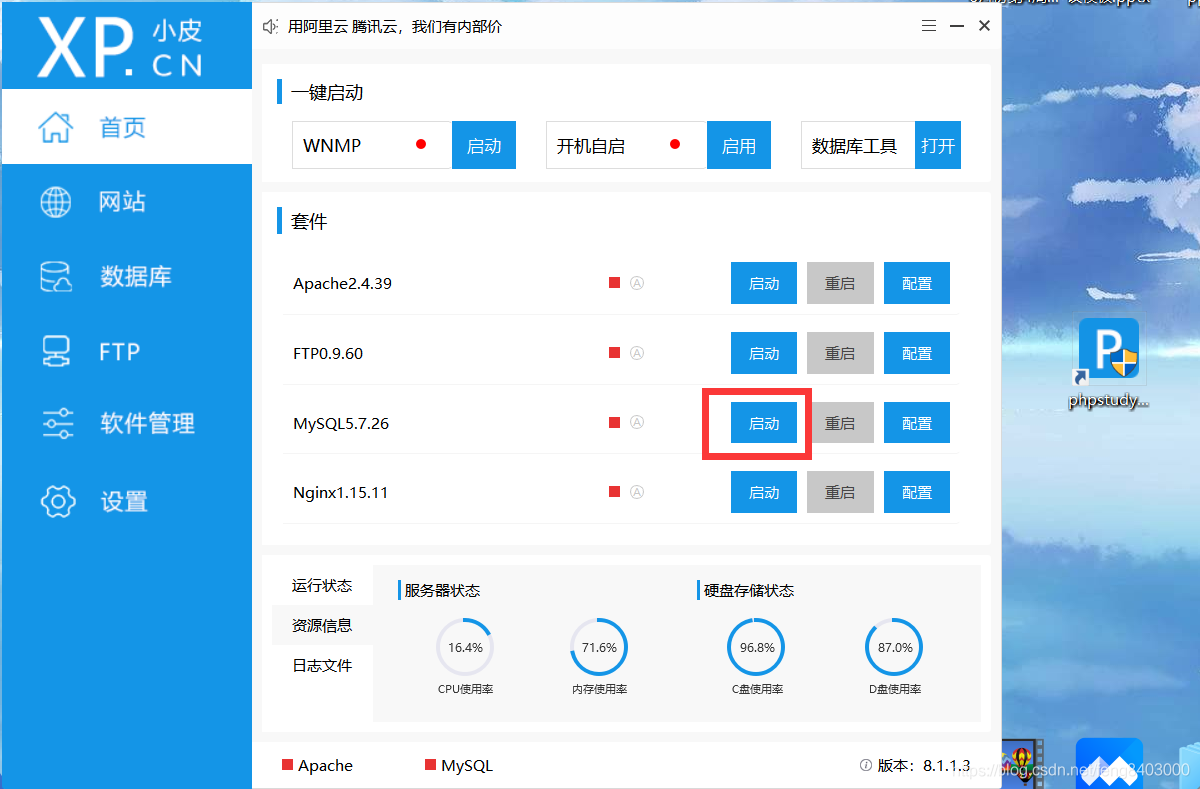Open 软件管理 software management section
The width and height of the screenshot is (1200, 789).
[x=126, y=424]
